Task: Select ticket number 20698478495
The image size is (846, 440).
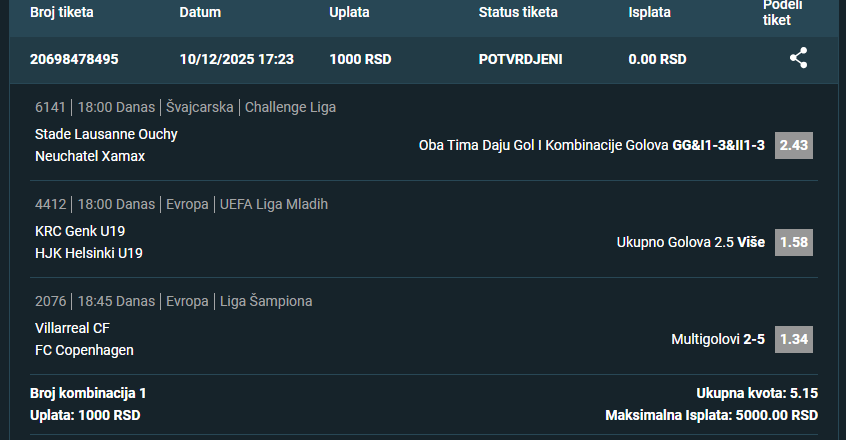Action: [x=74, y=59]
